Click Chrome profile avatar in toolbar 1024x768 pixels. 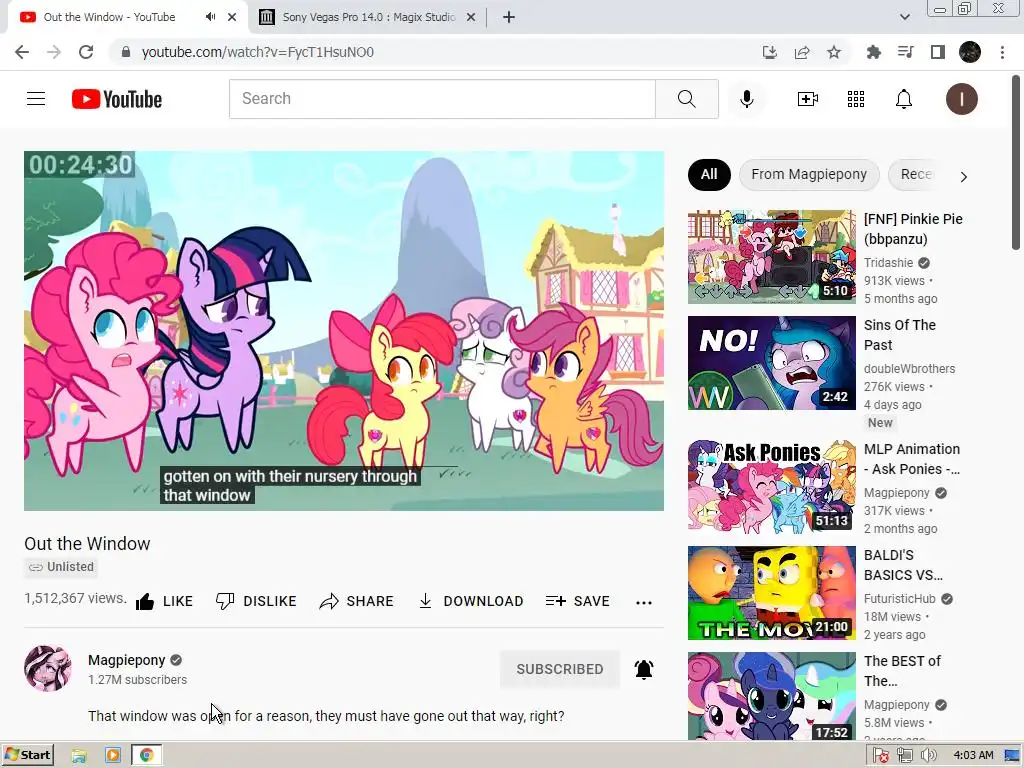[x=970, y=52]
